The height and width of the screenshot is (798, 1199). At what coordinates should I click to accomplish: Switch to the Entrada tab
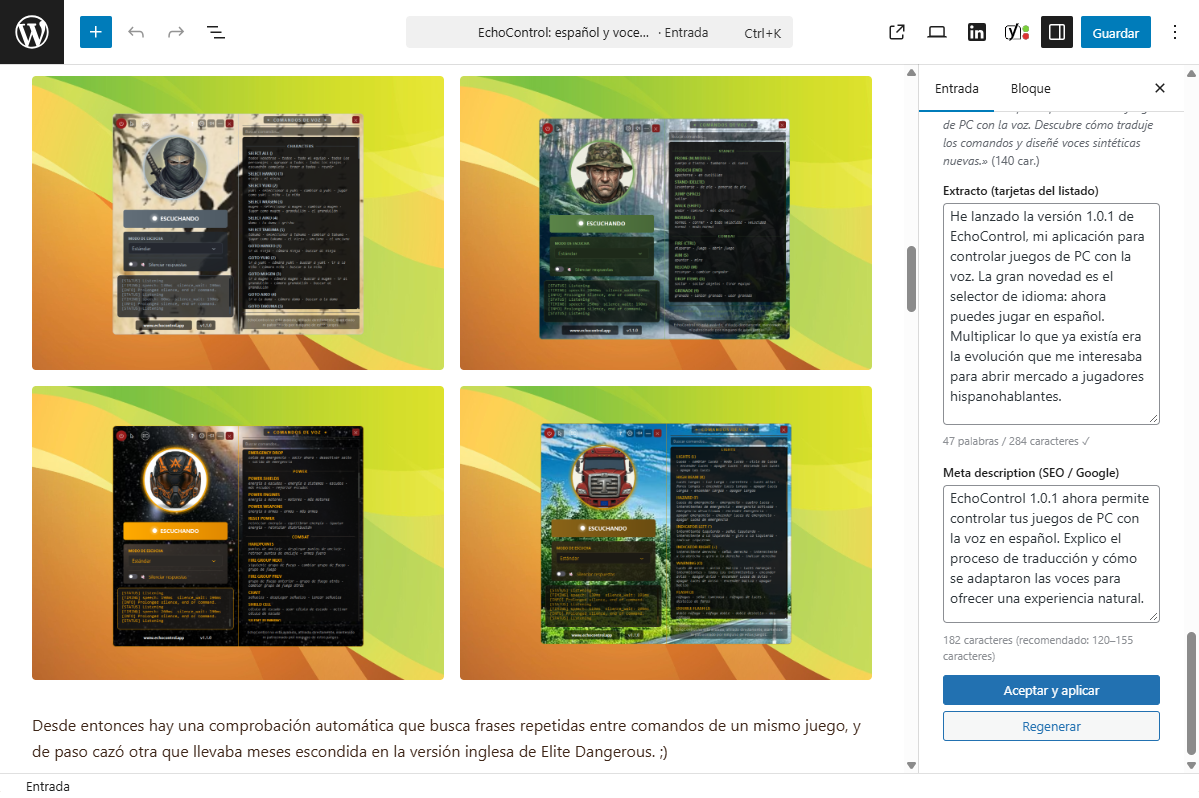click(957, 88)
